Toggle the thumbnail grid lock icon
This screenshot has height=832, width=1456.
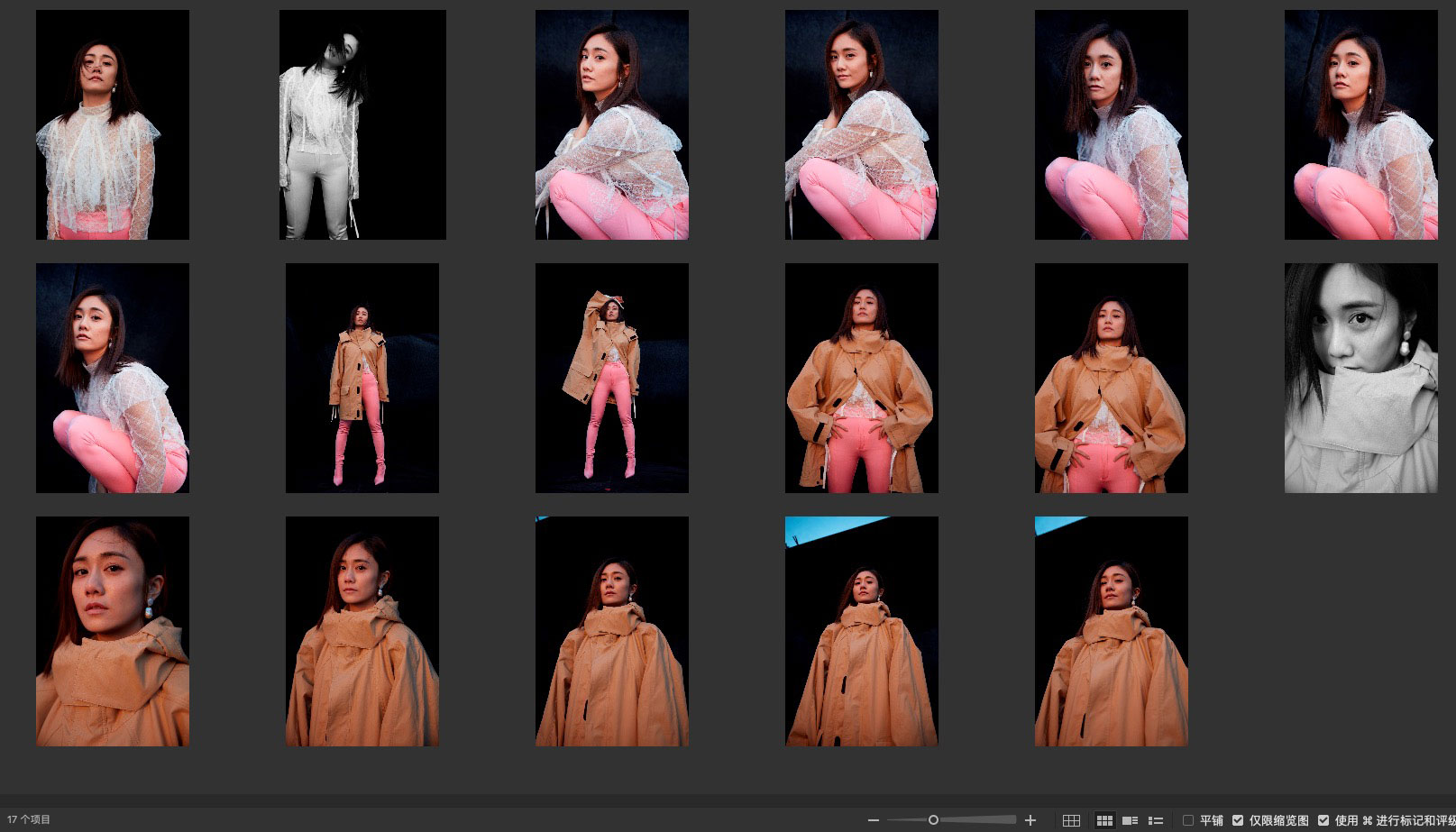pyautogui.click(x=1071, y=820)
